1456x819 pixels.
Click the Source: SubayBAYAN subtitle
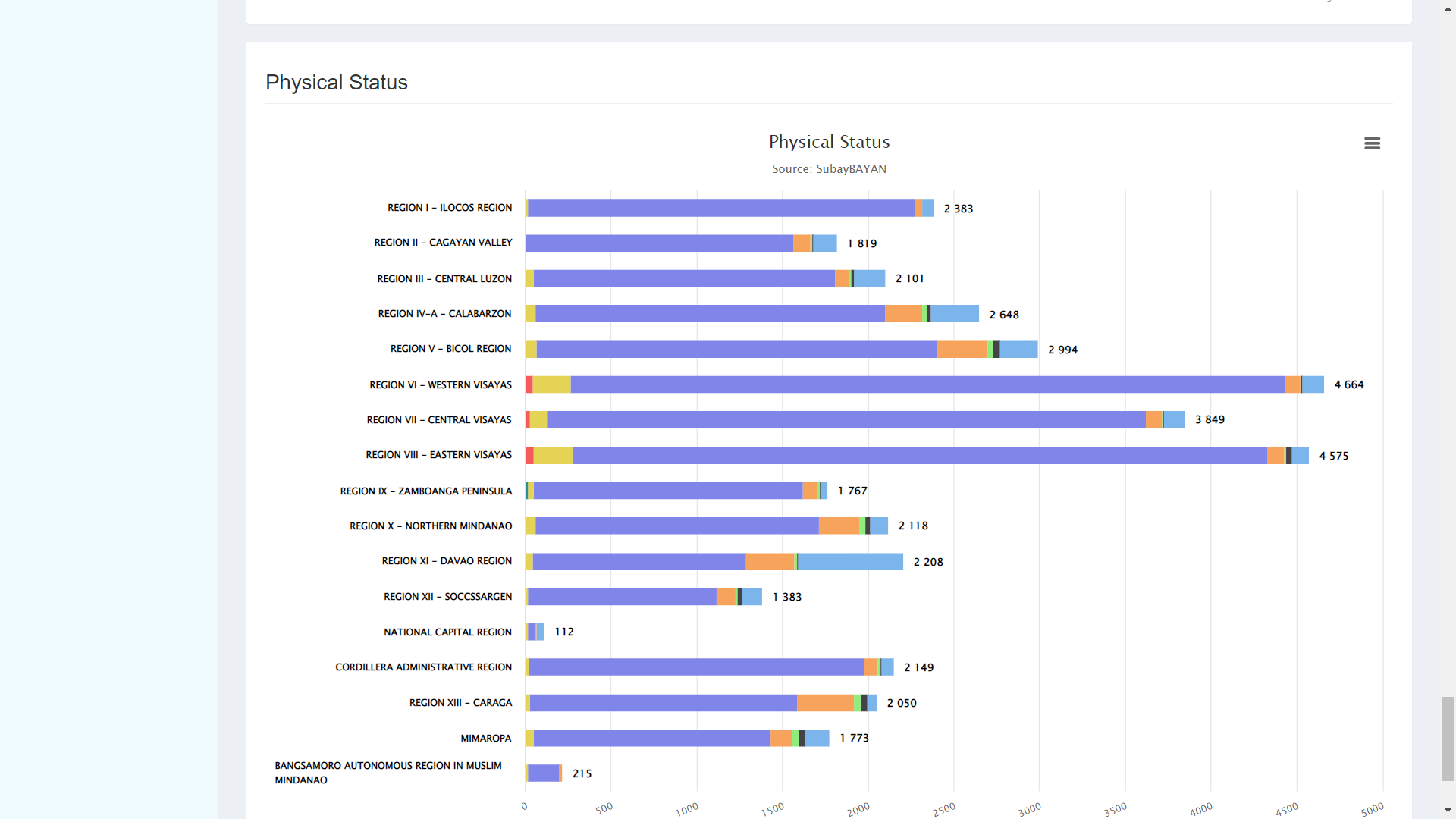pyautogui.click(x=829, y=169)
